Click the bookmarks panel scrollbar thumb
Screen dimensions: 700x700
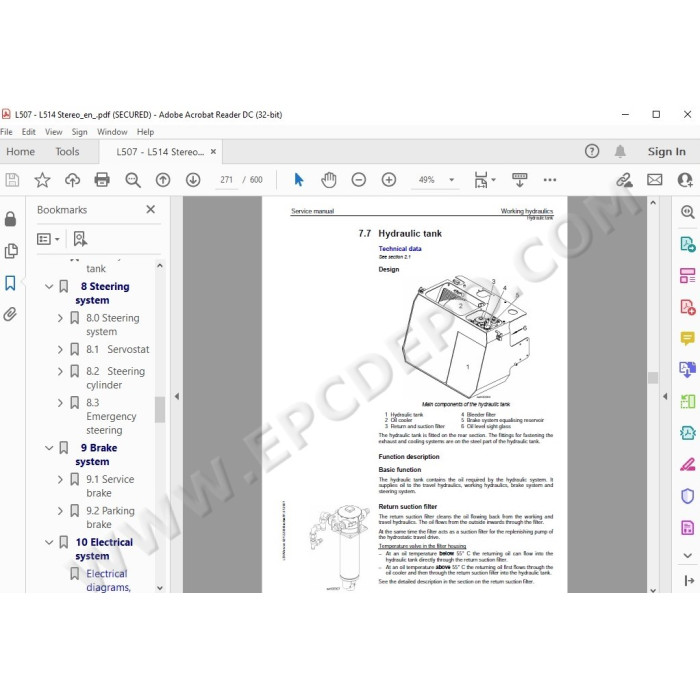[x=159, y=409]
